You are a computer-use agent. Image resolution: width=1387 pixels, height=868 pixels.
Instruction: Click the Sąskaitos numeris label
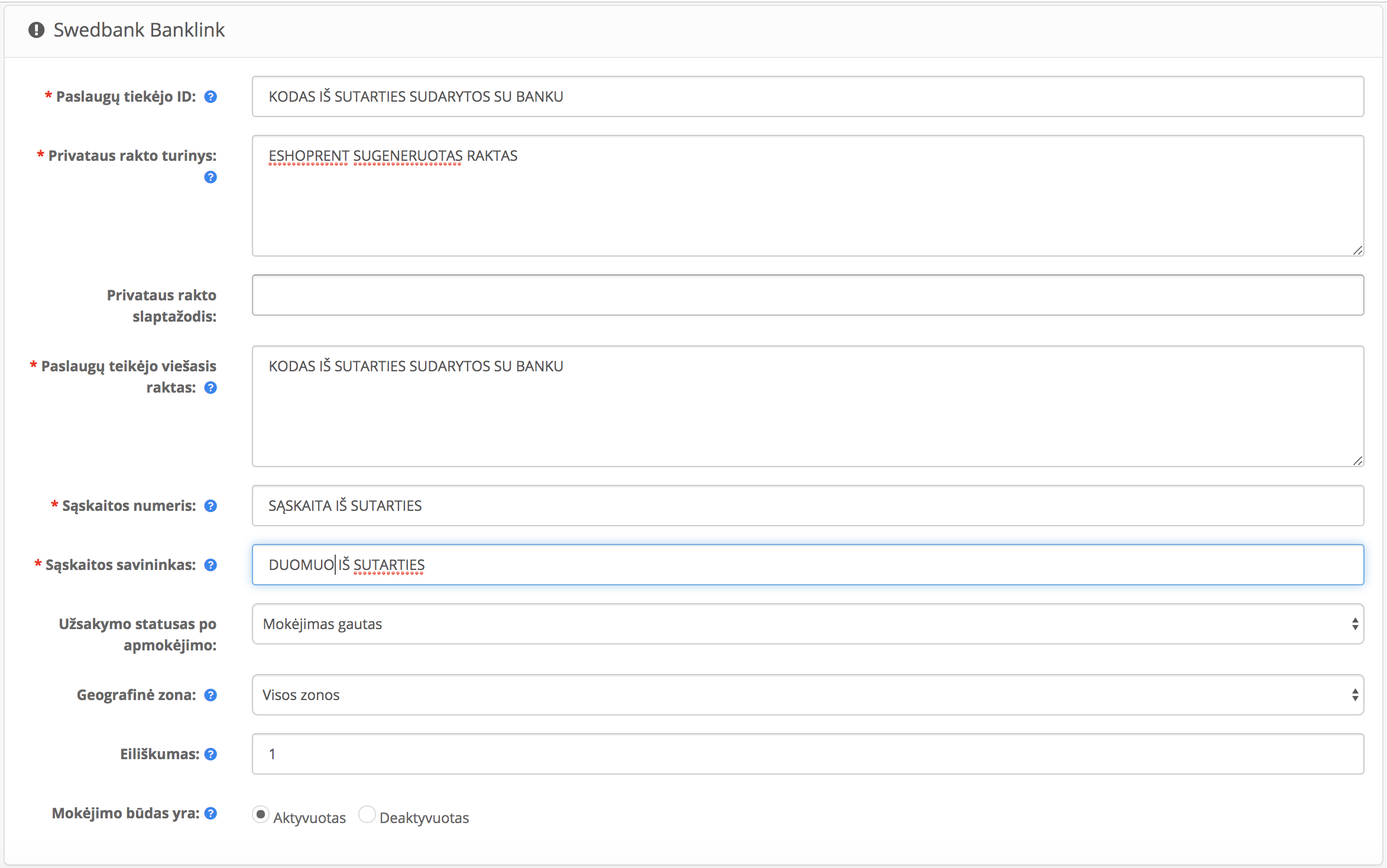point(129,506)
